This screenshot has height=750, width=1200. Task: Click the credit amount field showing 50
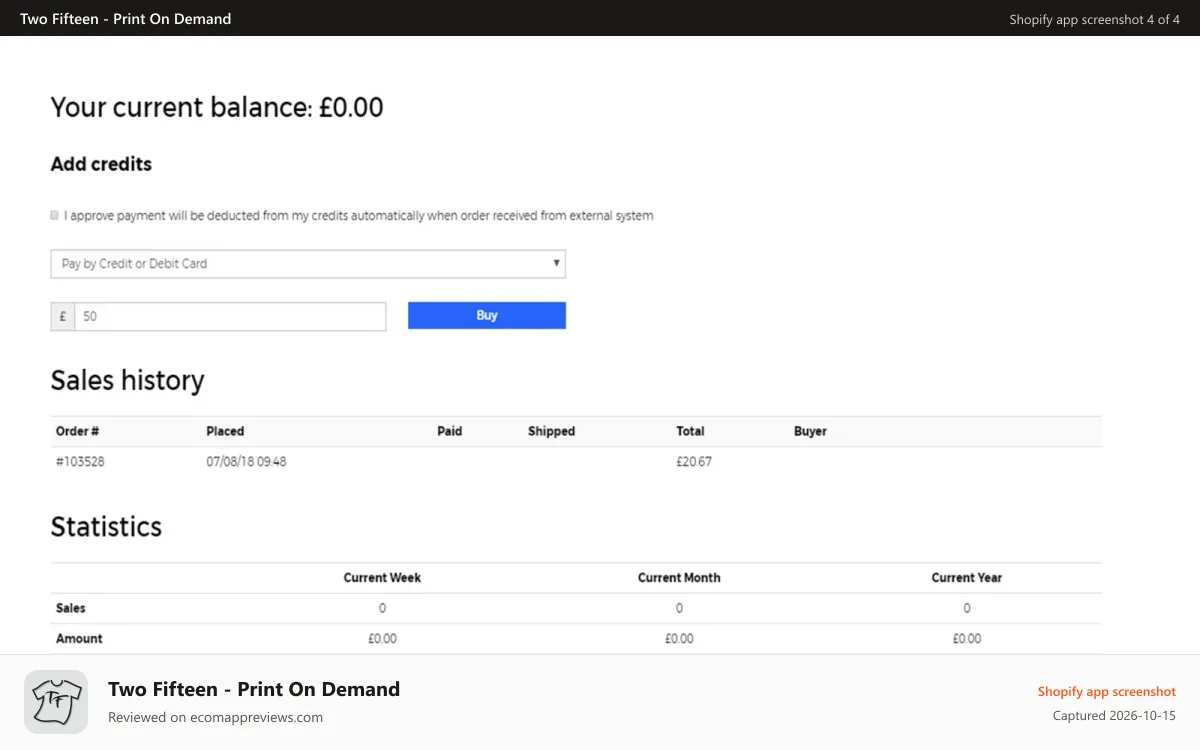pyautogui.click(x=230, y=316)
